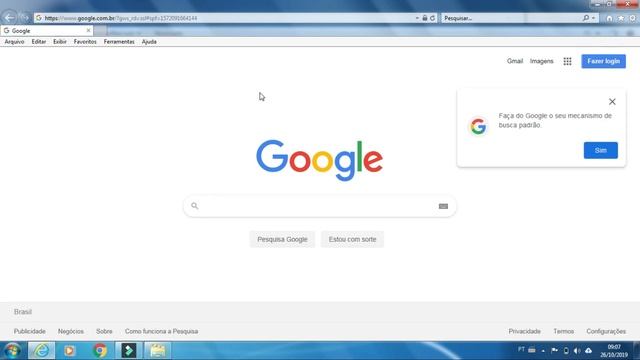Go back with the browser back arrow
Image resolution: width=640 pixels, height=360 pixels.
(x=10, y=18)
